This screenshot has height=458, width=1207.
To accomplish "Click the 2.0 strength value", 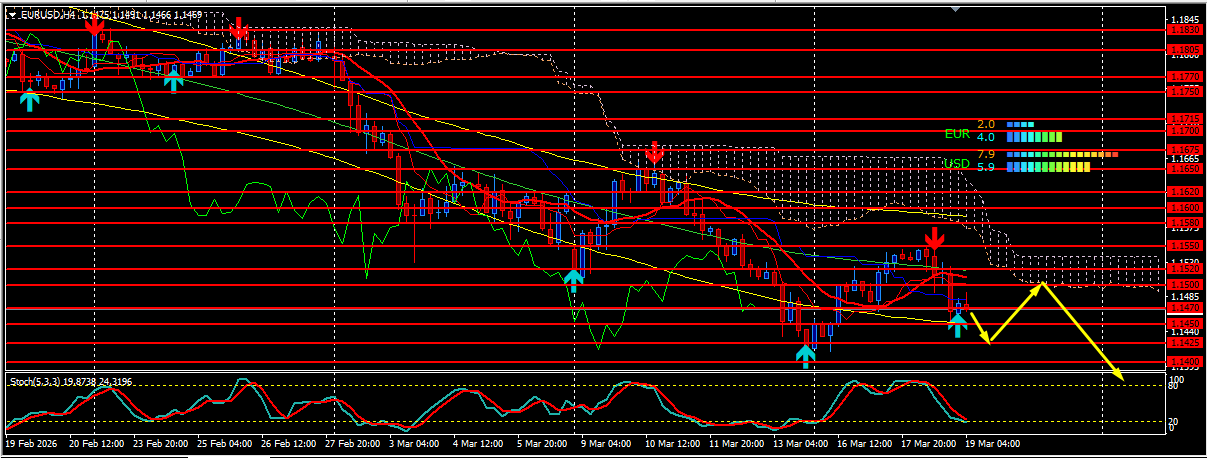I will pyautogui.click(x=986, y=124).
